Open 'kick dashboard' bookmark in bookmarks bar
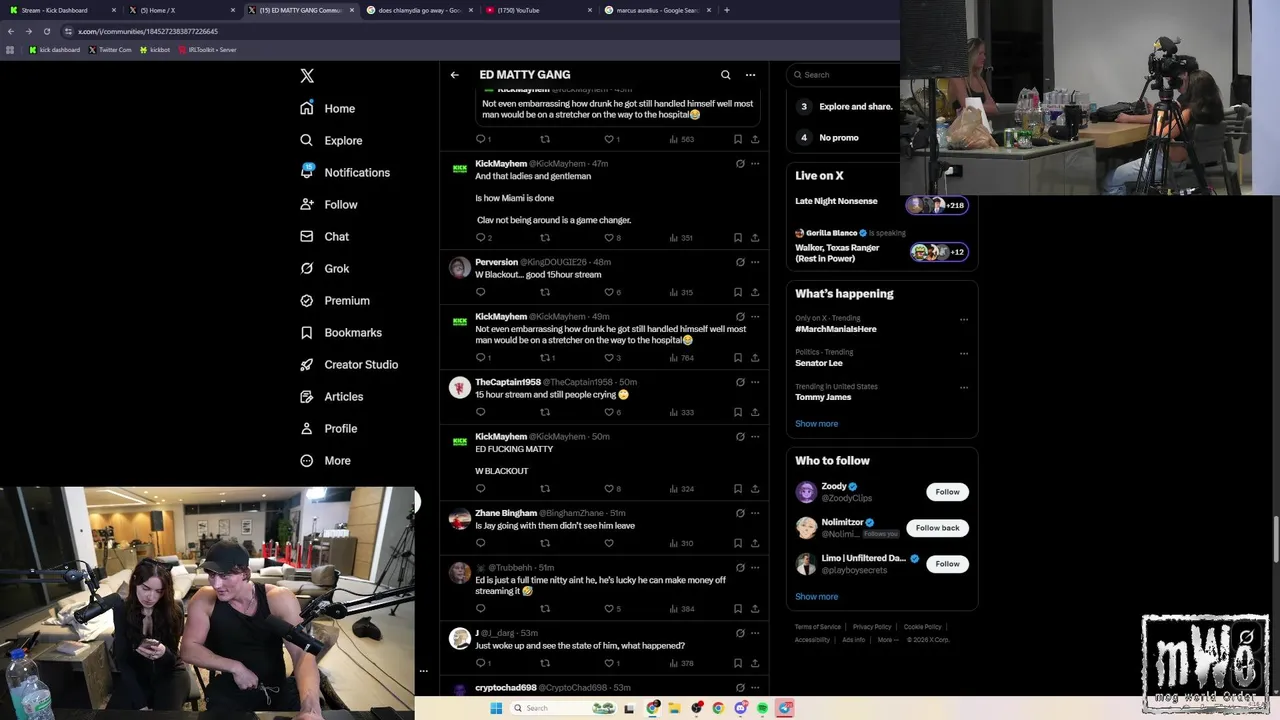This screenshot has height=720, width=1280. [x=55, y=49]
